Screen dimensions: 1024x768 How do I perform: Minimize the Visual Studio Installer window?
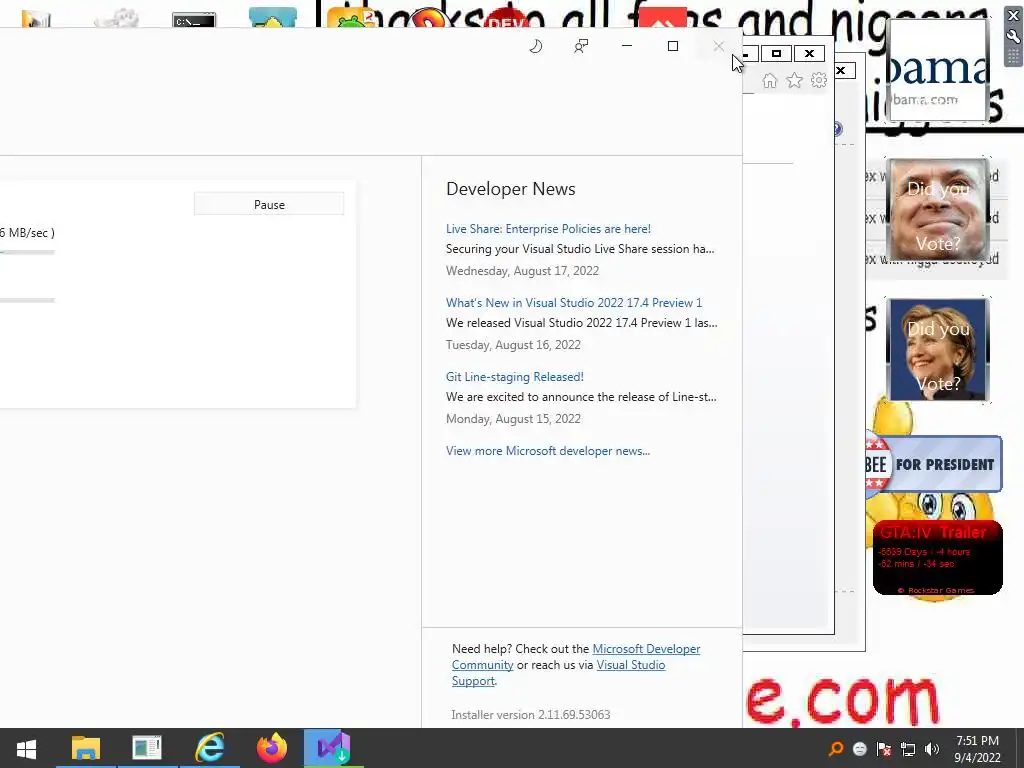tap(627, 46)
